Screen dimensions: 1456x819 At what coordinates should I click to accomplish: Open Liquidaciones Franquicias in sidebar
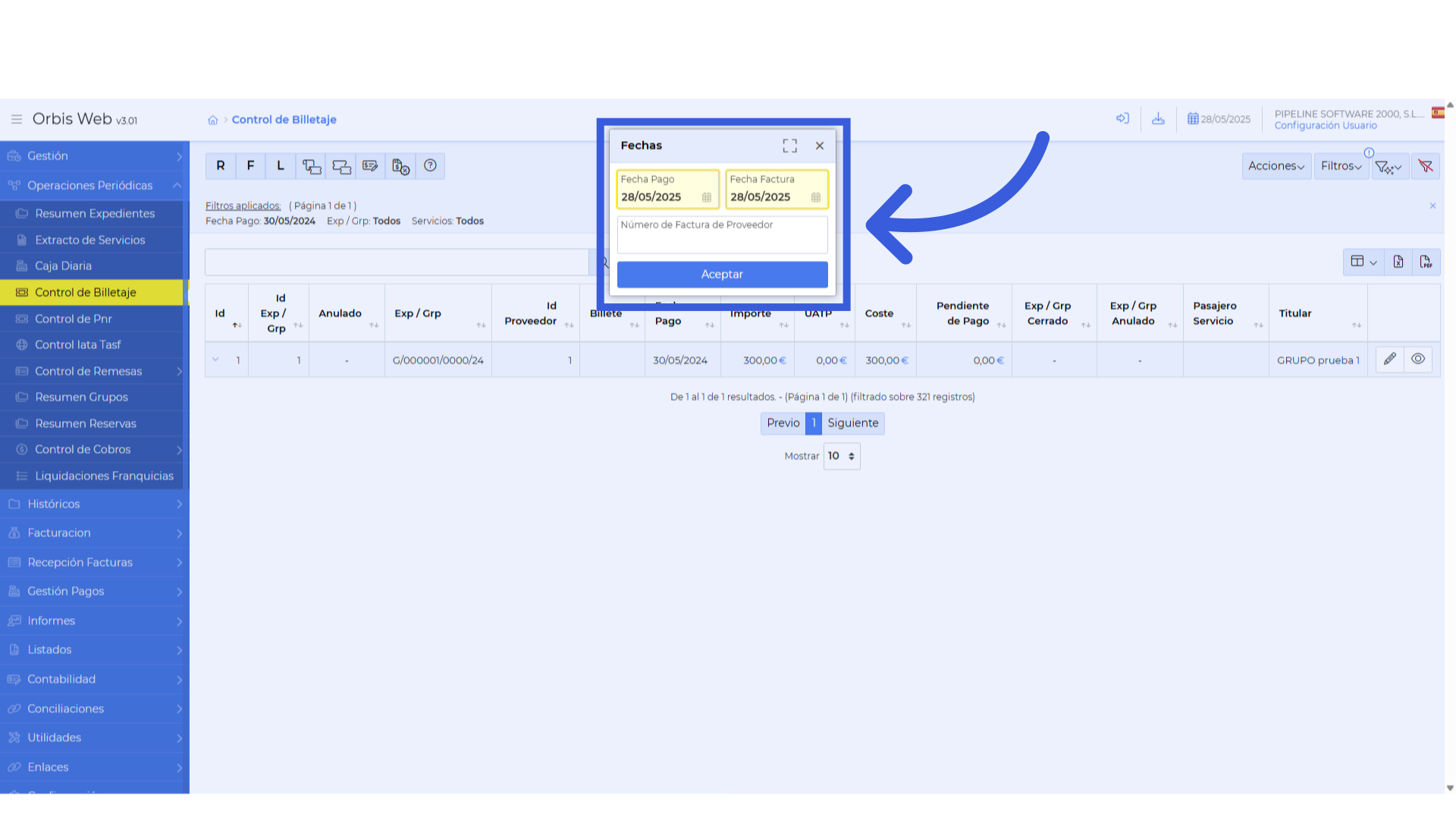92,476
